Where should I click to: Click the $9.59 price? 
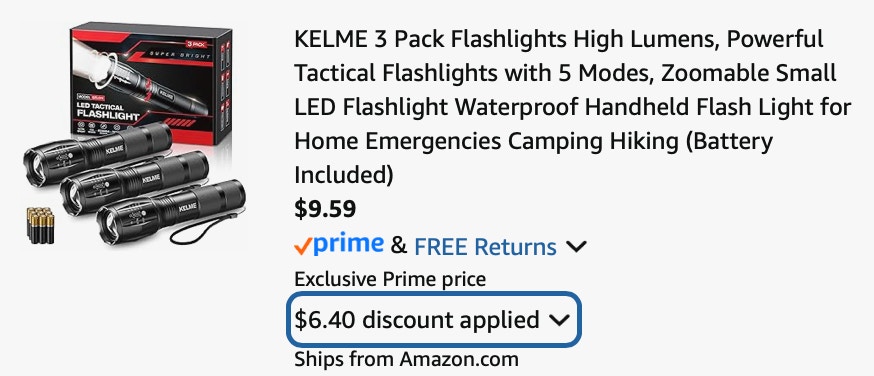(x=325, y=209)
